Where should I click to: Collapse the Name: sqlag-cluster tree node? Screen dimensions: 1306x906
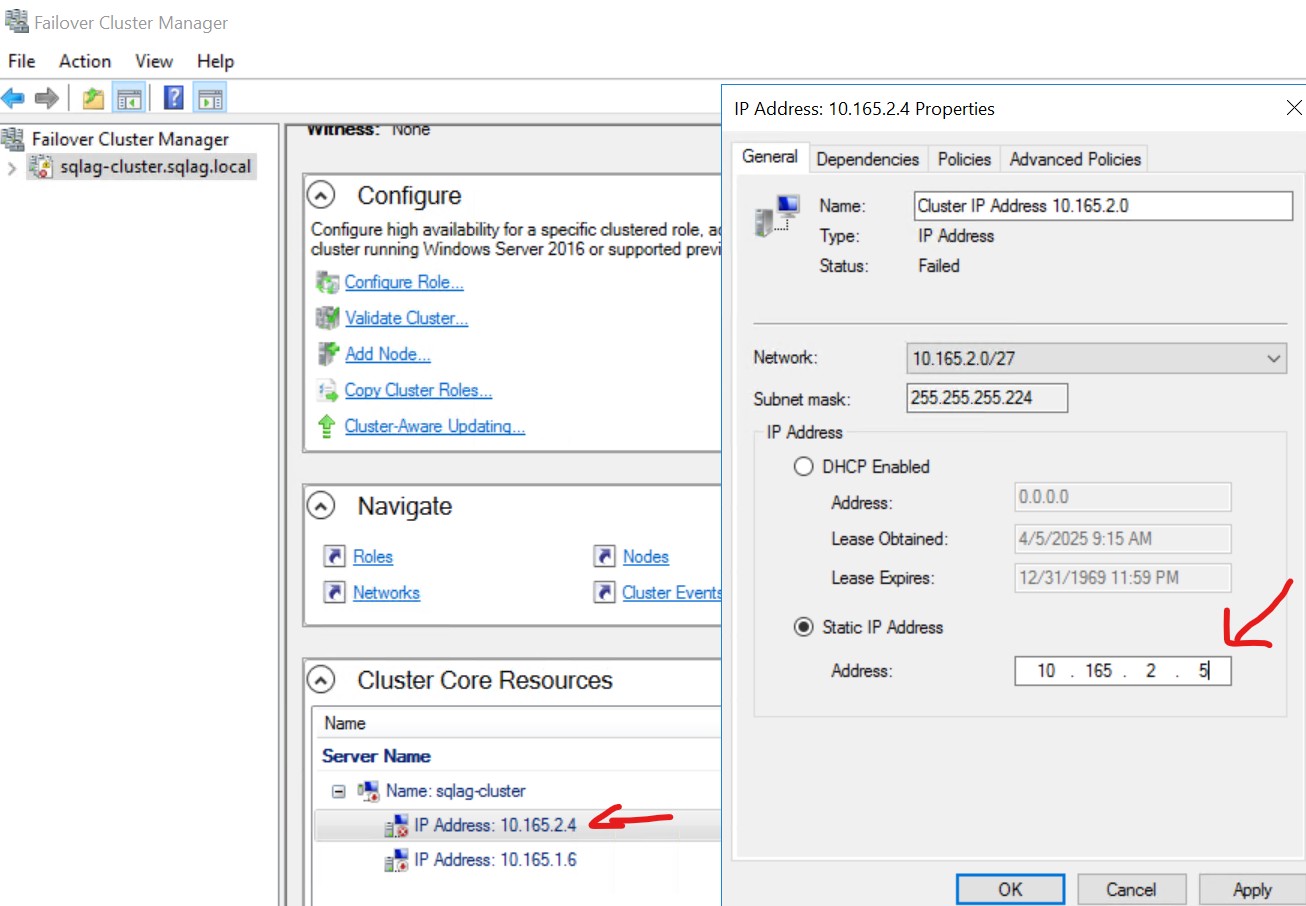click(339, 791)
